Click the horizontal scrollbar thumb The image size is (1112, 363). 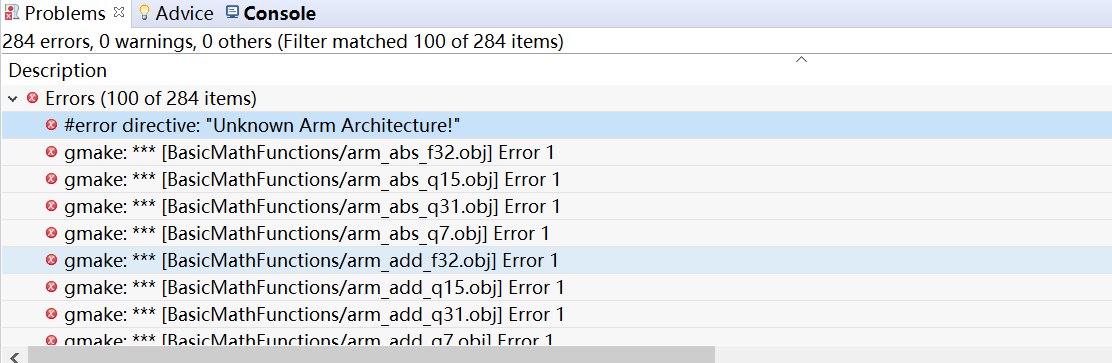coord(371,354)
